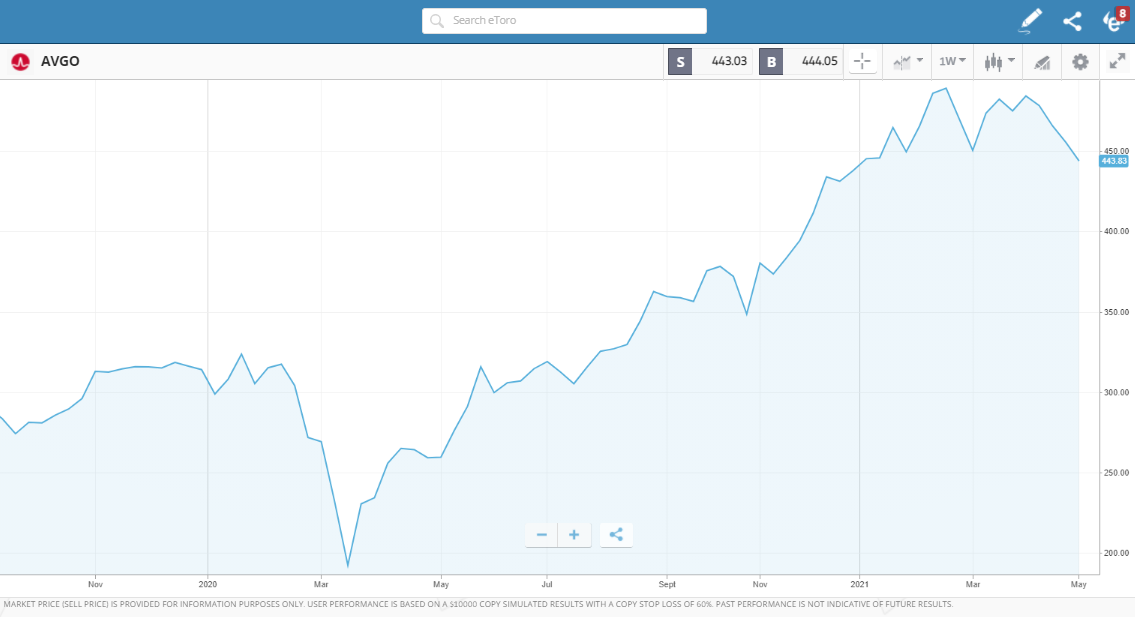Click the drawing tools marker icon
This screenshot has height=617, width=1135.
[1041, 61]
